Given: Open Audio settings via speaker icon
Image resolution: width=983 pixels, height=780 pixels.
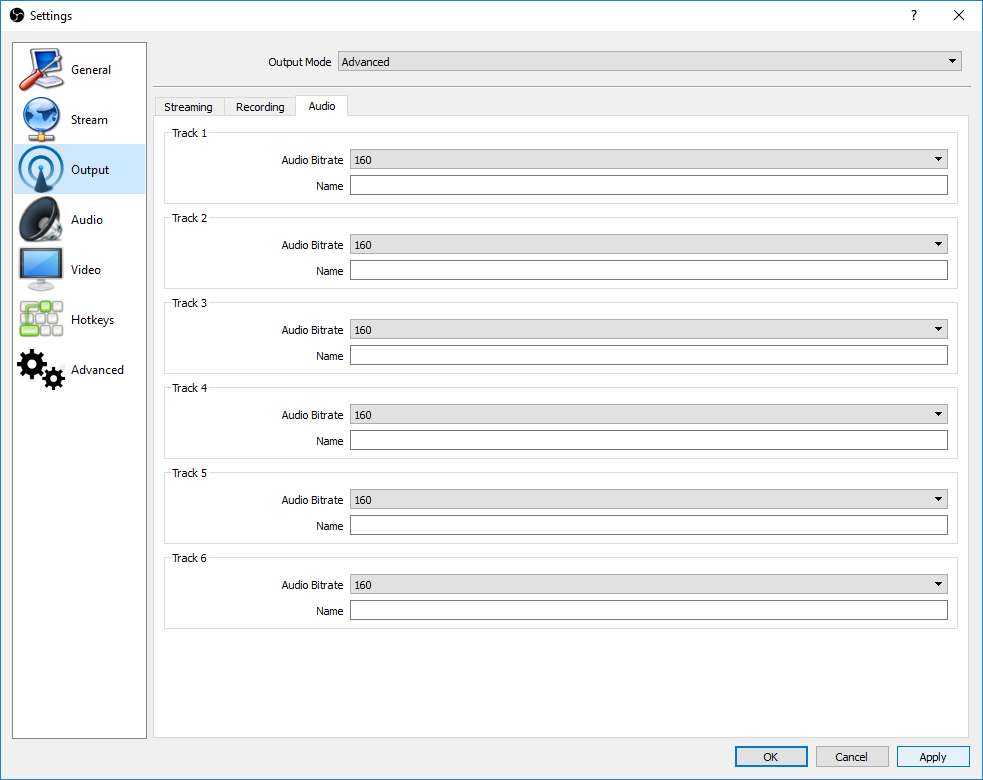Looking at the screenshot, I should coord(41,220).
